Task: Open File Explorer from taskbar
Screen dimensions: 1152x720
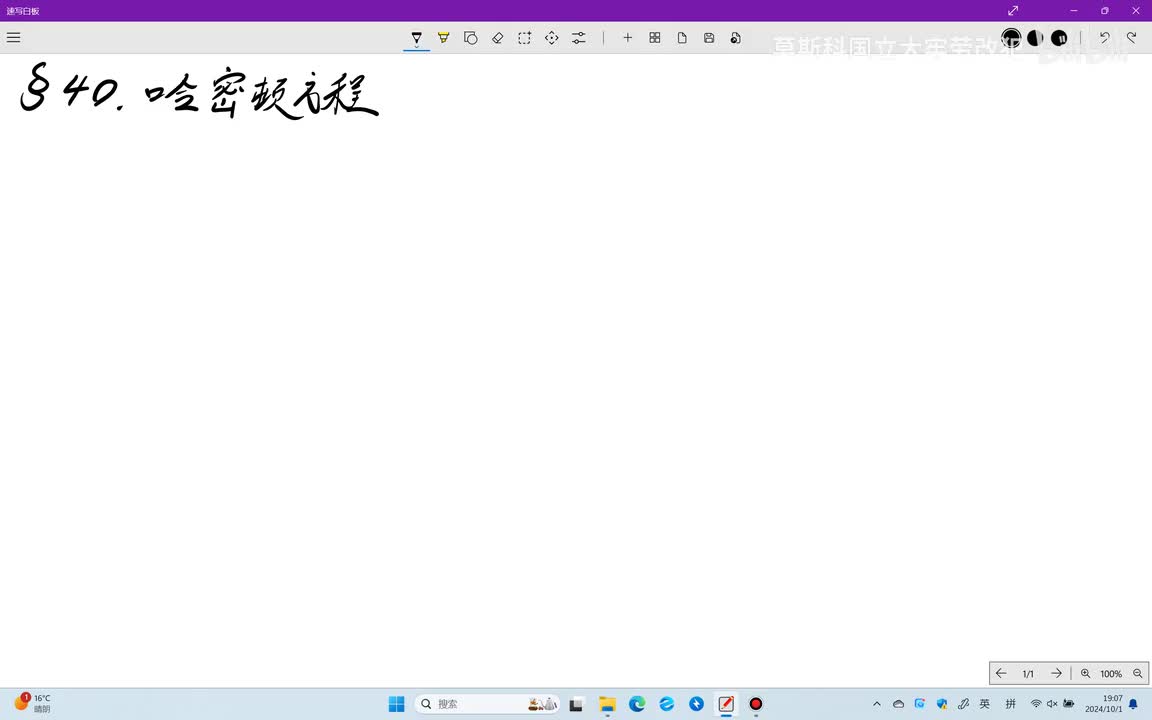Action: coord(607,704)
